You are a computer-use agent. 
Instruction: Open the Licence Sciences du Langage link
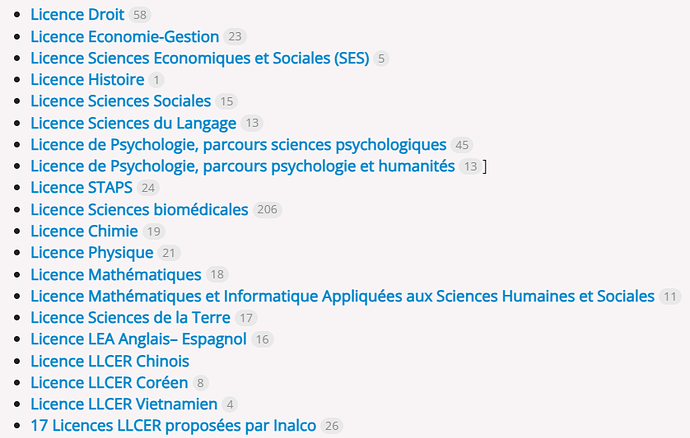tap(133, 123)
